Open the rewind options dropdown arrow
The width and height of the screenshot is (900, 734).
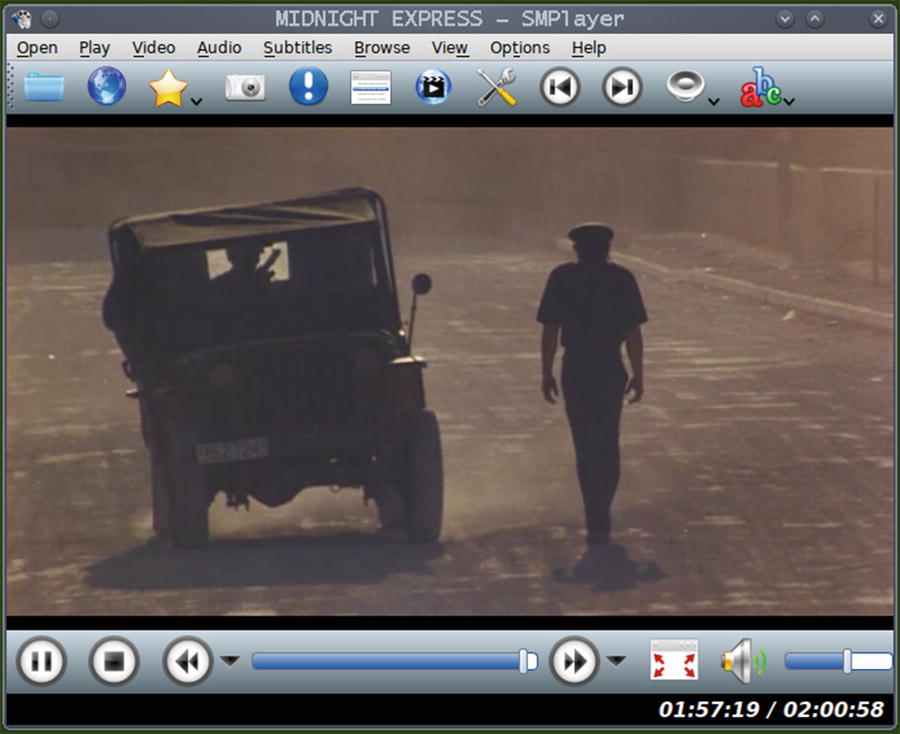[x=230, y=661]
